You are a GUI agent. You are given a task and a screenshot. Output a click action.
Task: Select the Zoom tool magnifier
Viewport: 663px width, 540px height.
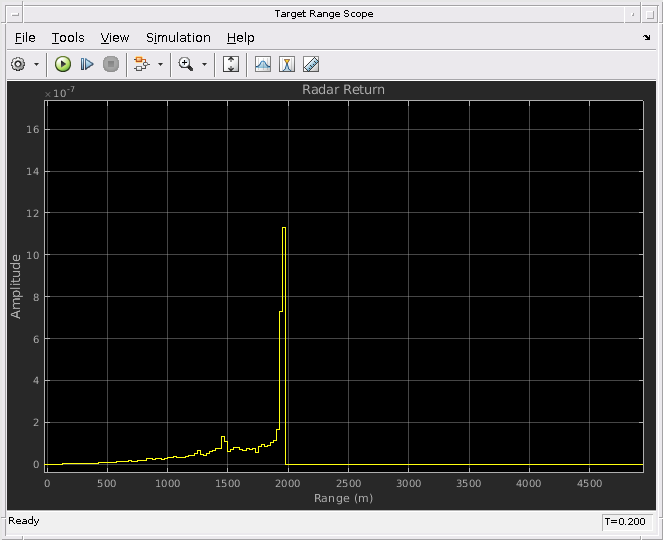(x=186, y=64)
